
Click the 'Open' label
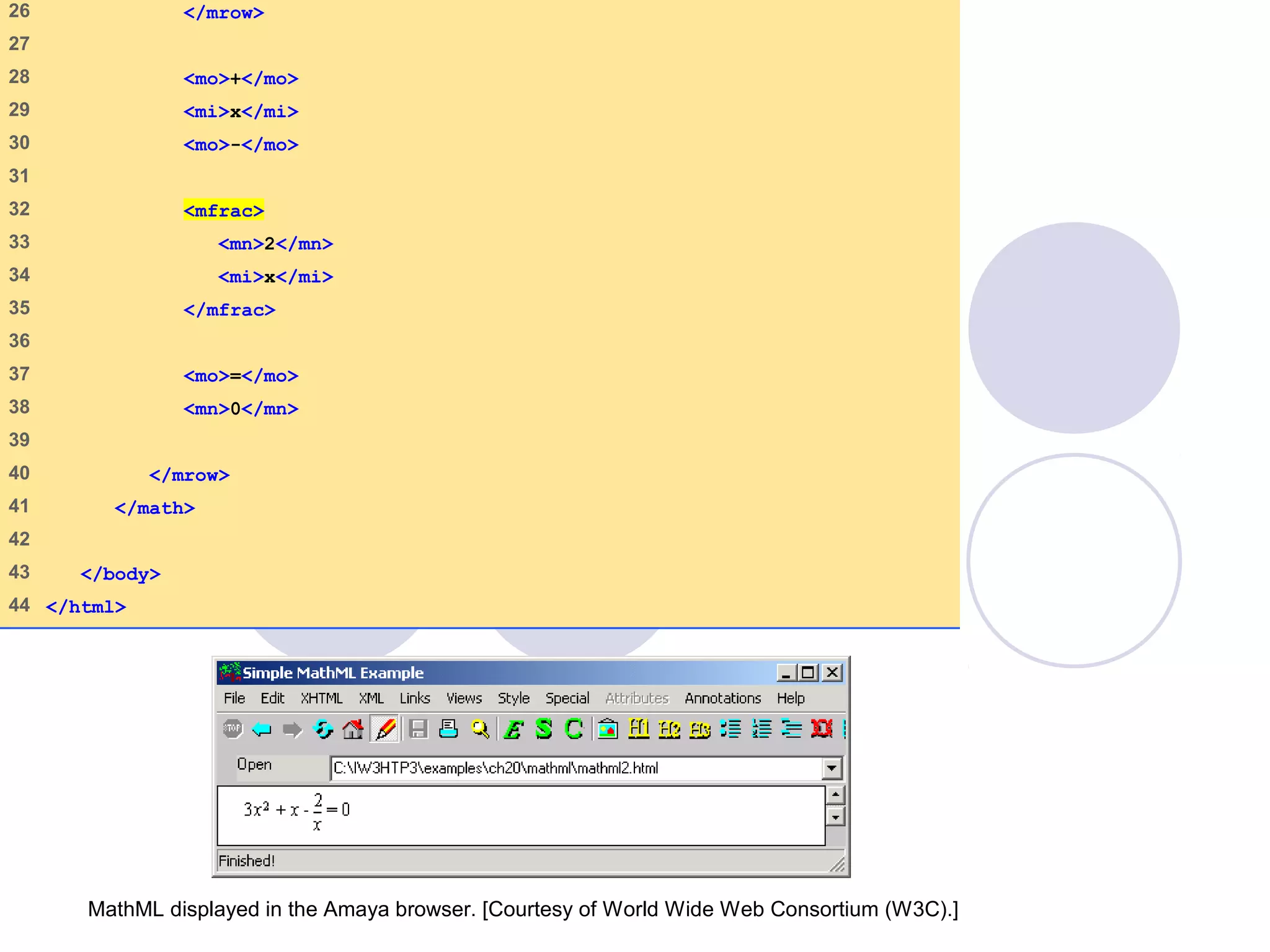(254, 765)
